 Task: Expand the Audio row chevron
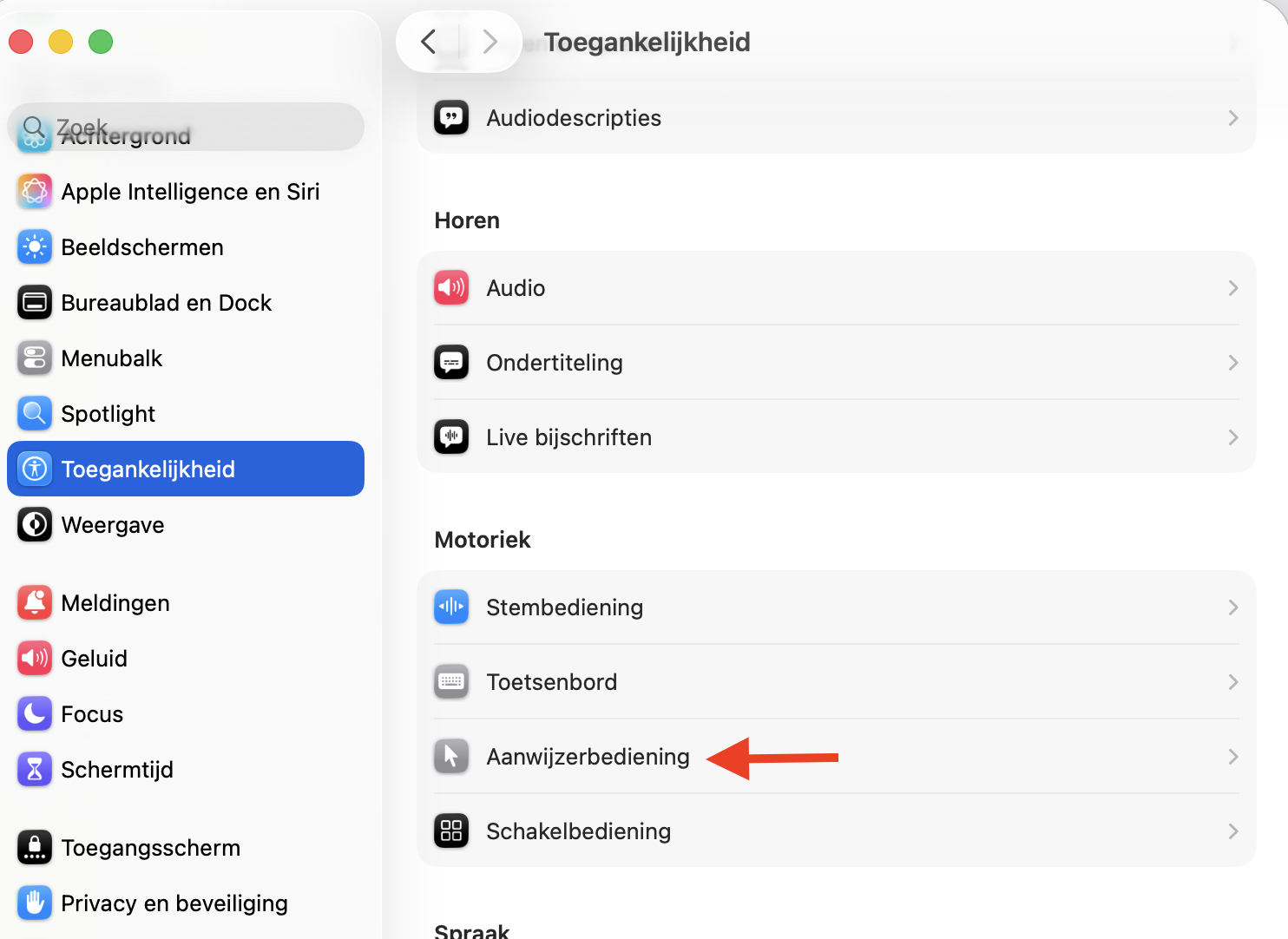click(1233, 287)
